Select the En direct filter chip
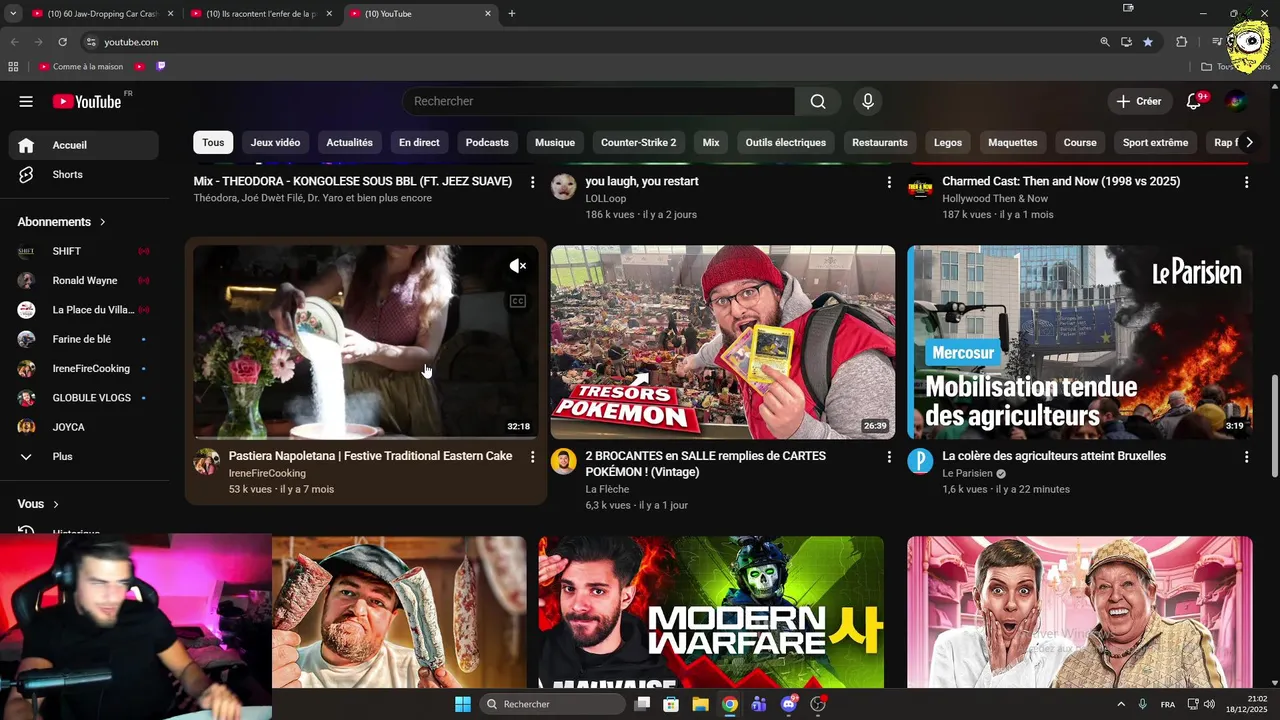This screenshot has width=1280, height=720. pos(419,142)
